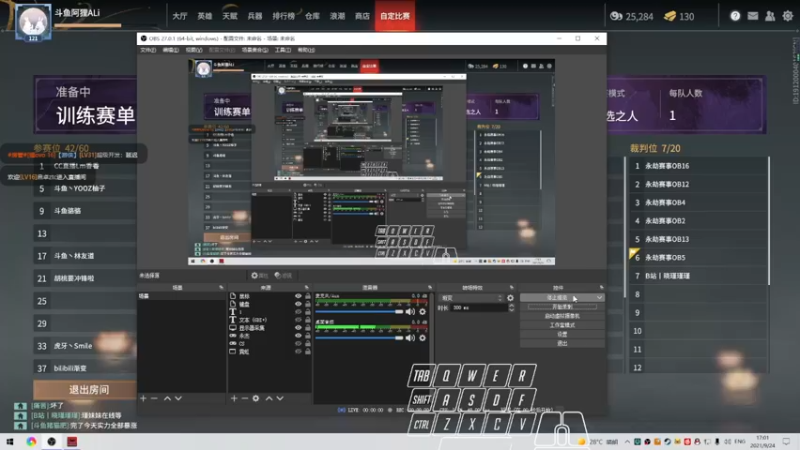Toggle the lock on the 键盘 source
Screen dimensions: 800x450
tap(308, 304)
